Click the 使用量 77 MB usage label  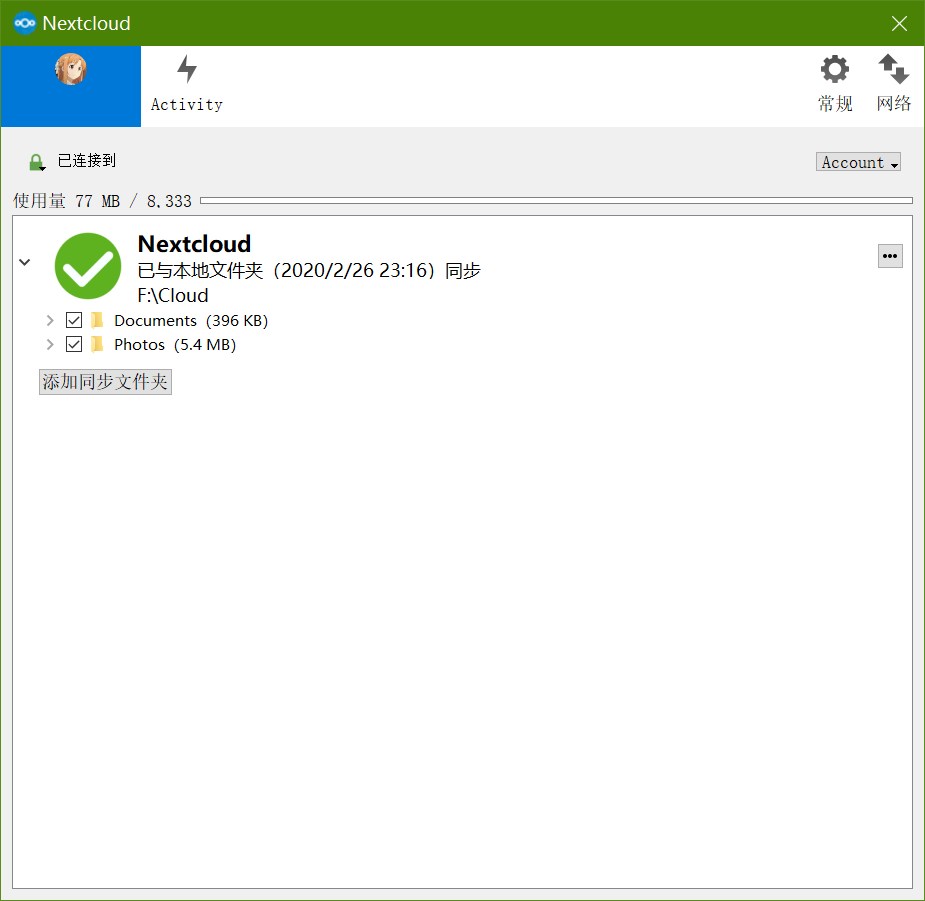[102, 201]
